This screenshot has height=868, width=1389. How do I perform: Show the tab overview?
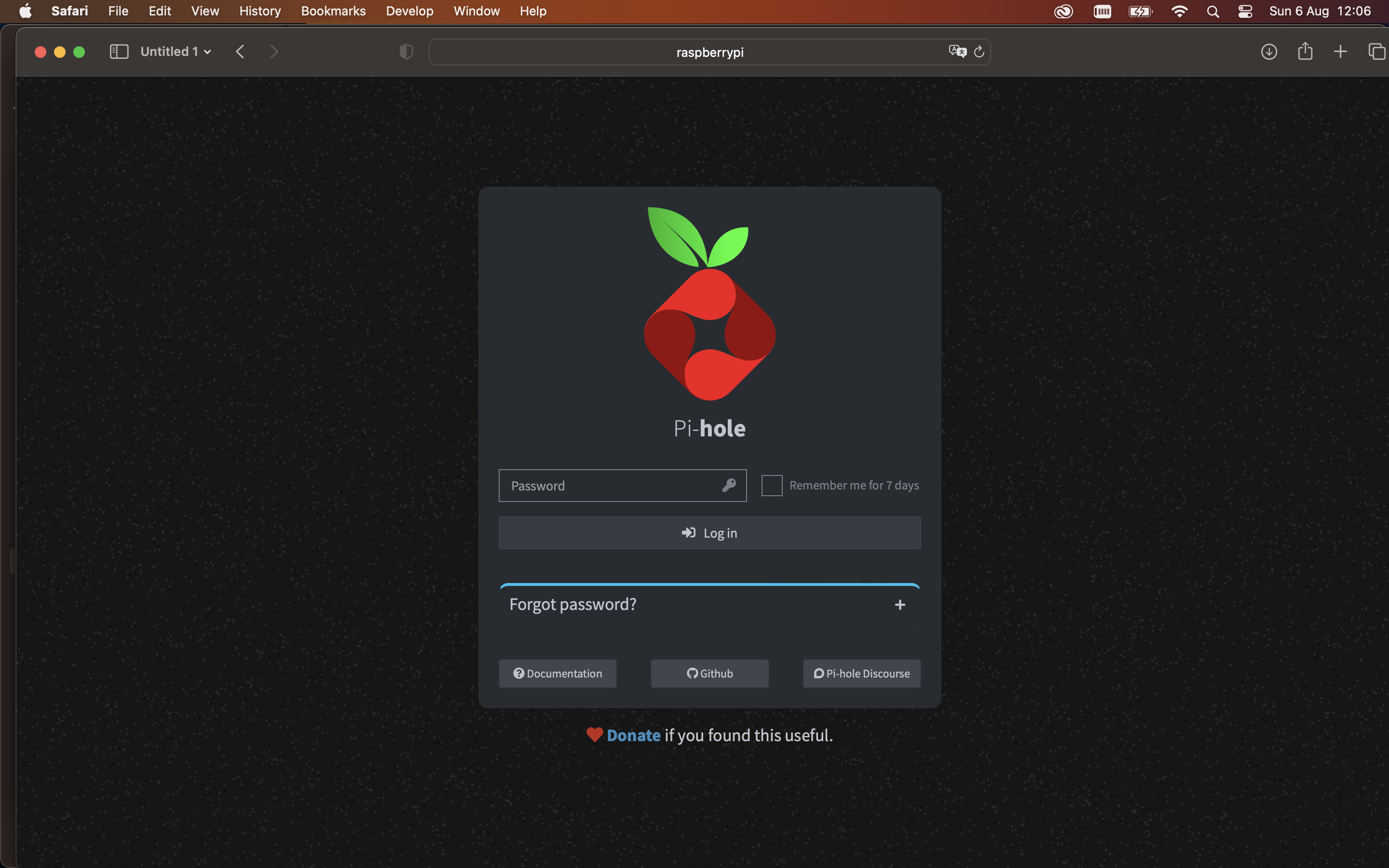1377,52
